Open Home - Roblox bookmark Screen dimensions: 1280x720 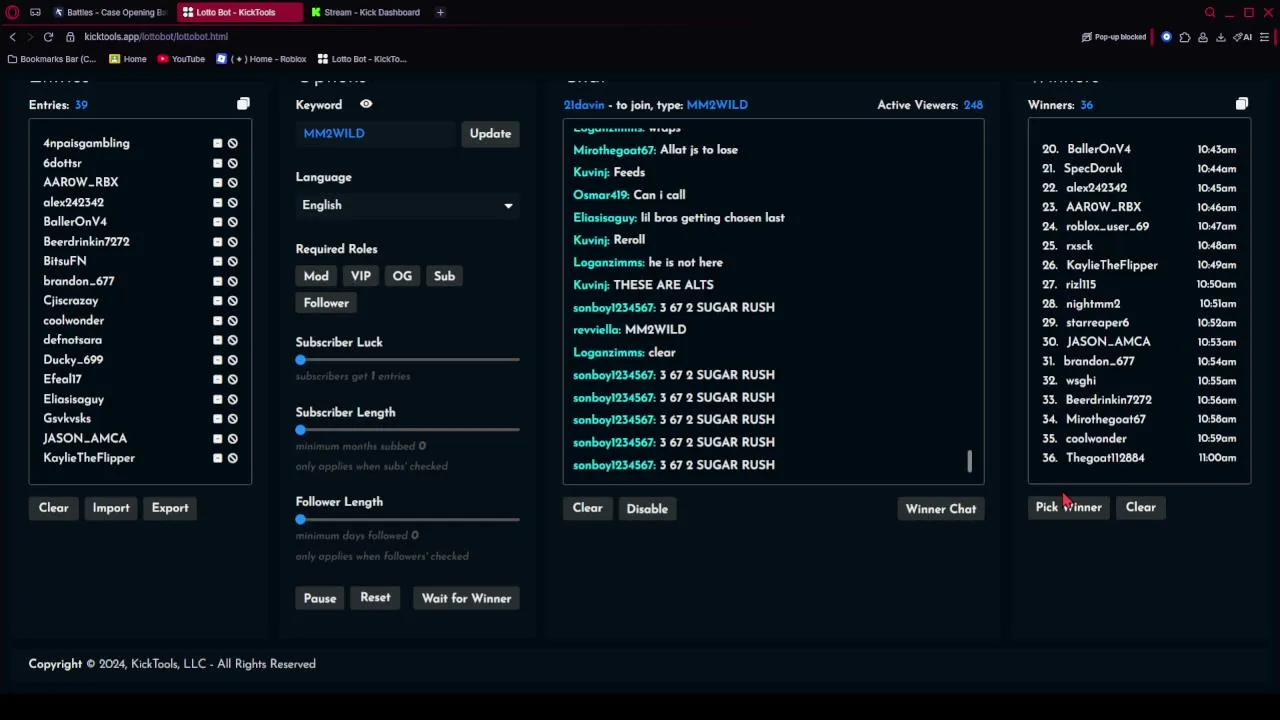pyautogui.click(x=262, y=59)
